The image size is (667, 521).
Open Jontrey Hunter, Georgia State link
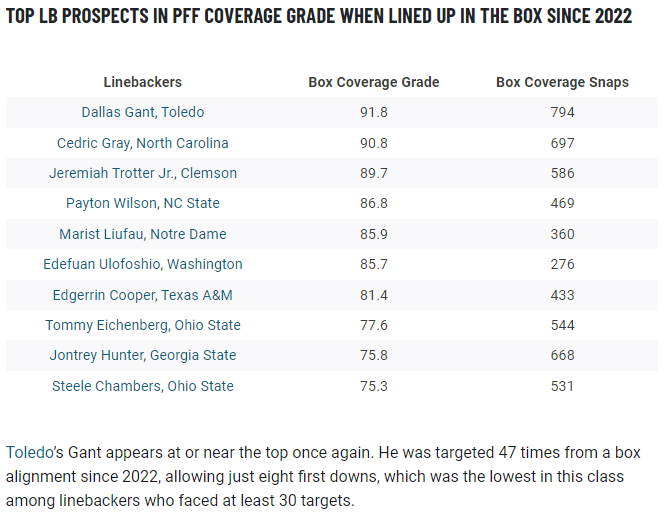[x=143, y=355]
